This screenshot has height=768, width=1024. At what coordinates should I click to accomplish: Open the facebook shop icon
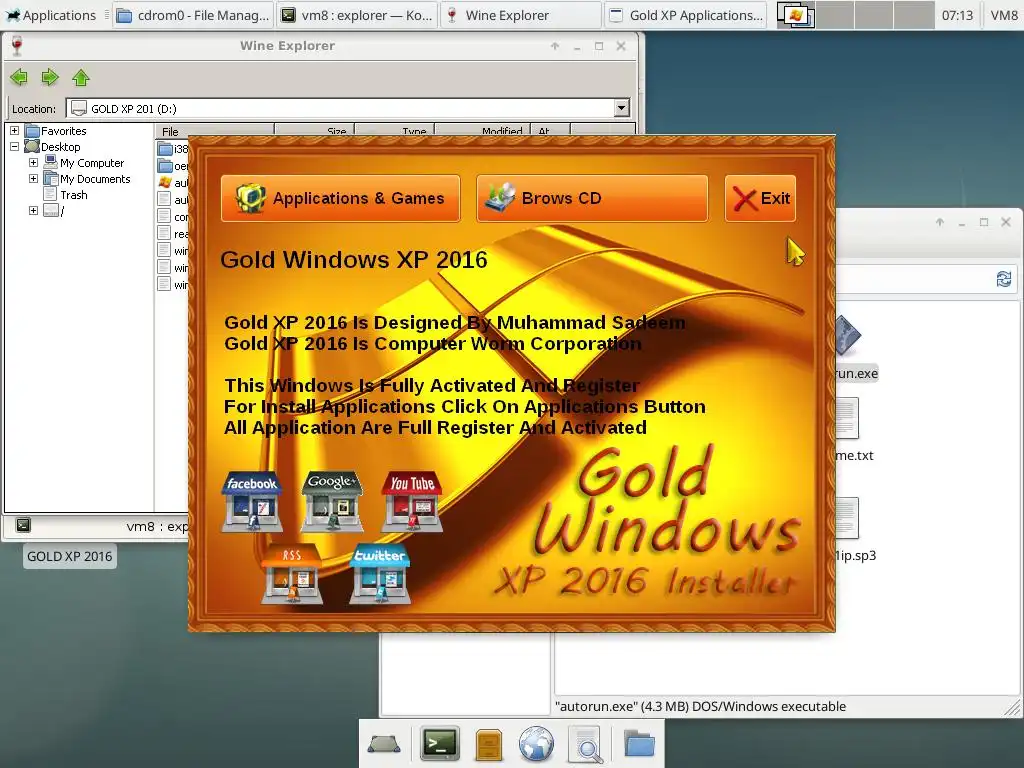[252, 501]
